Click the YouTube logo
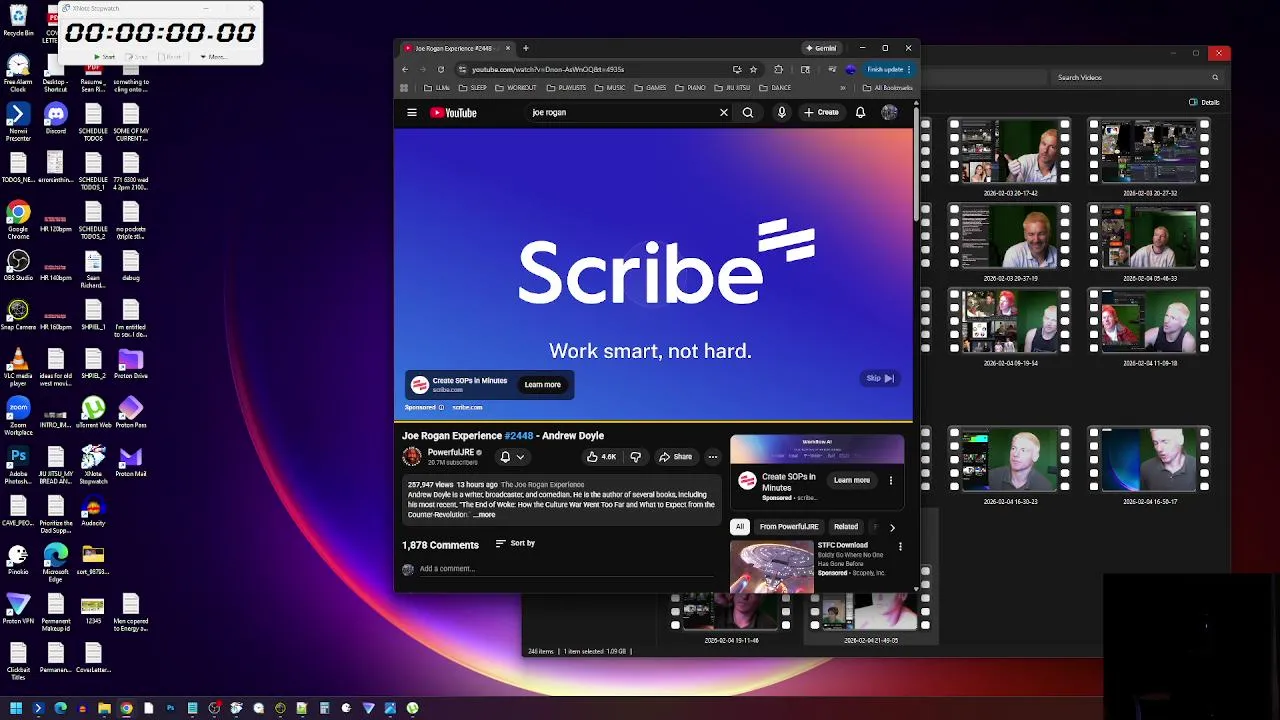Screen dimensions: 1280x720 click(x=453, y=113)
